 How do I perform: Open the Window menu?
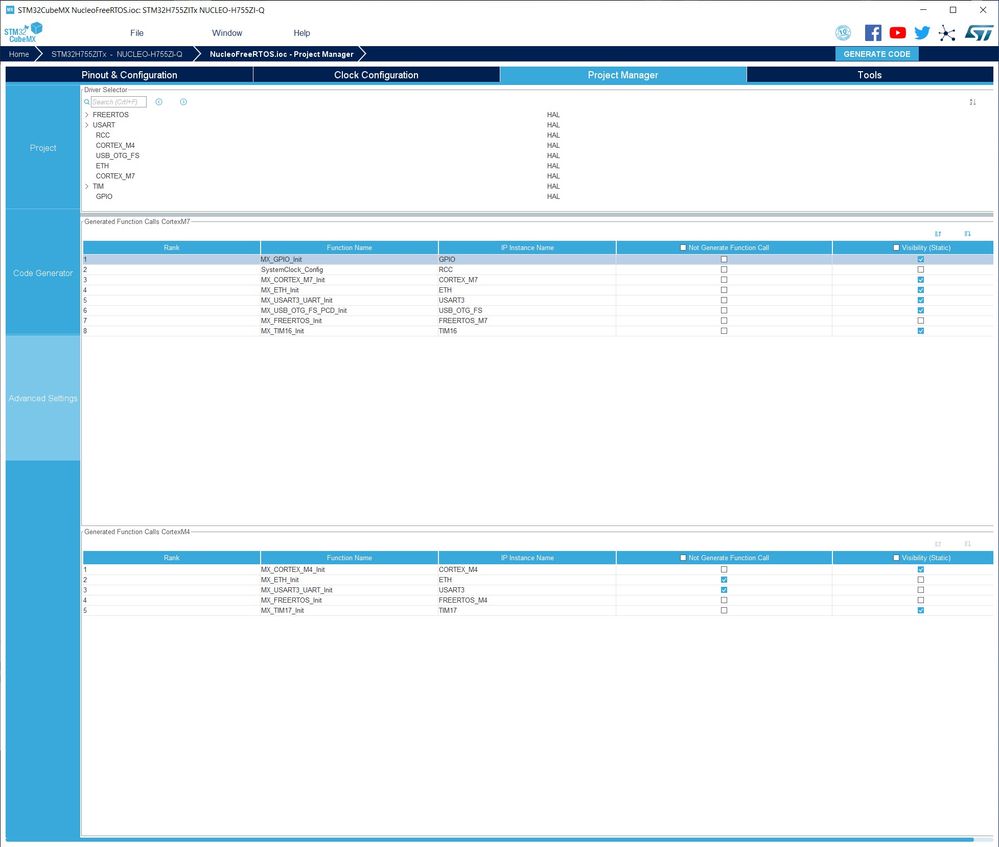(x=227, y=33)
